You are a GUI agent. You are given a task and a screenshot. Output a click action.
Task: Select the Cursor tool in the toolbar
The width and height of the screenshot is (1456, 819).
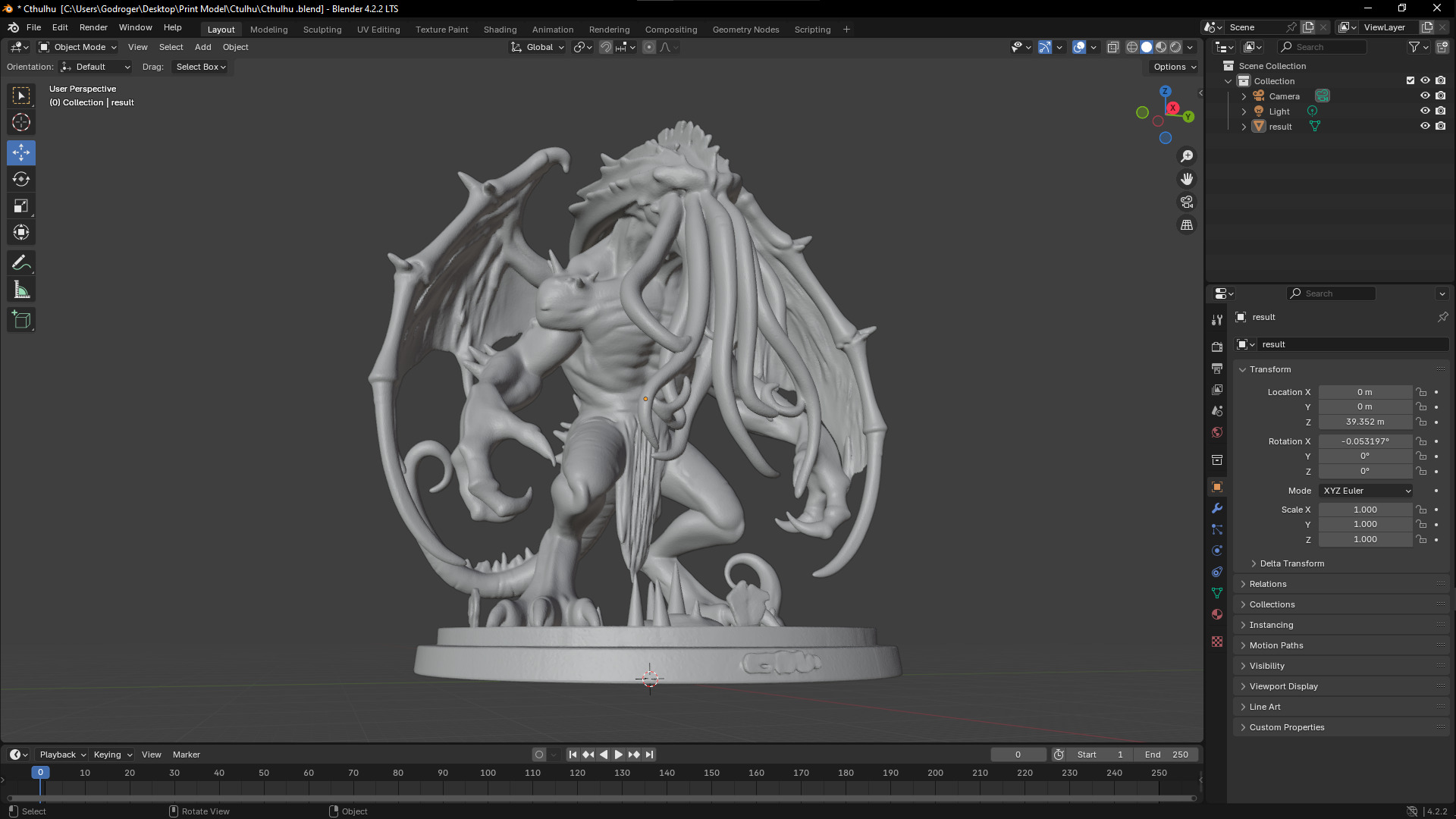pyautogui.click(x=21, y=123)
